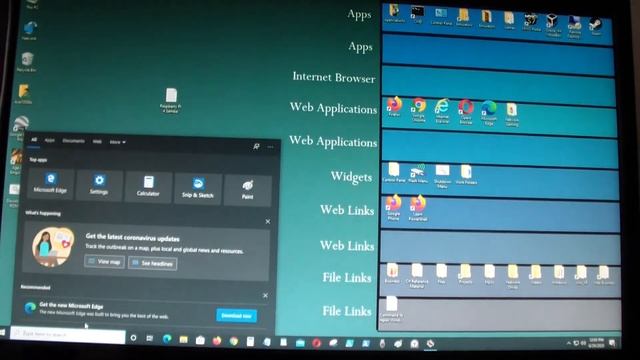Switch to Apps tab in search panel
The image size is (640, 360).
click(50, 140)
